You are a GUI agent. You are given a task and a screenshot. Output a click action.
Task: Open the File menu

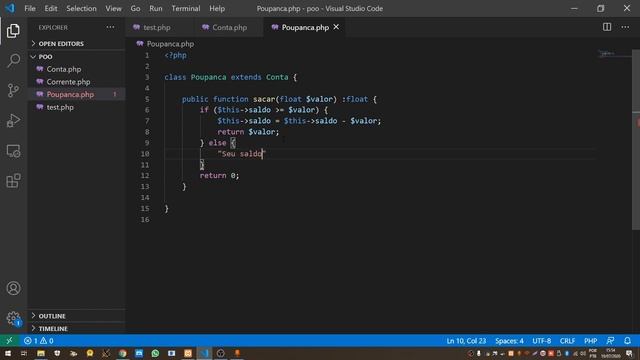pos(30,8)
